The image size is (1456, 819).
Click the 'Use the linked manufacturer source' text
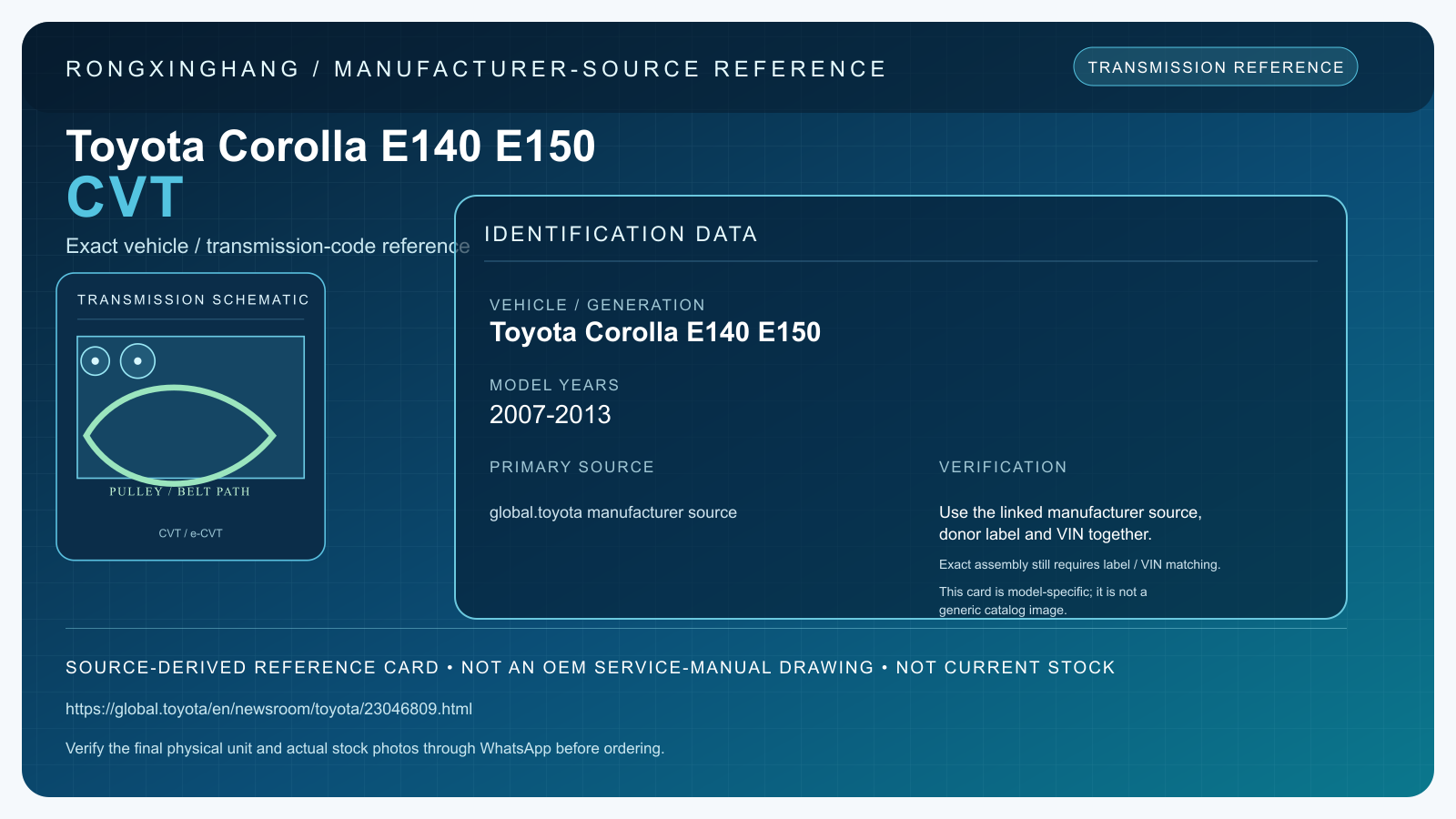[1070, 523]
